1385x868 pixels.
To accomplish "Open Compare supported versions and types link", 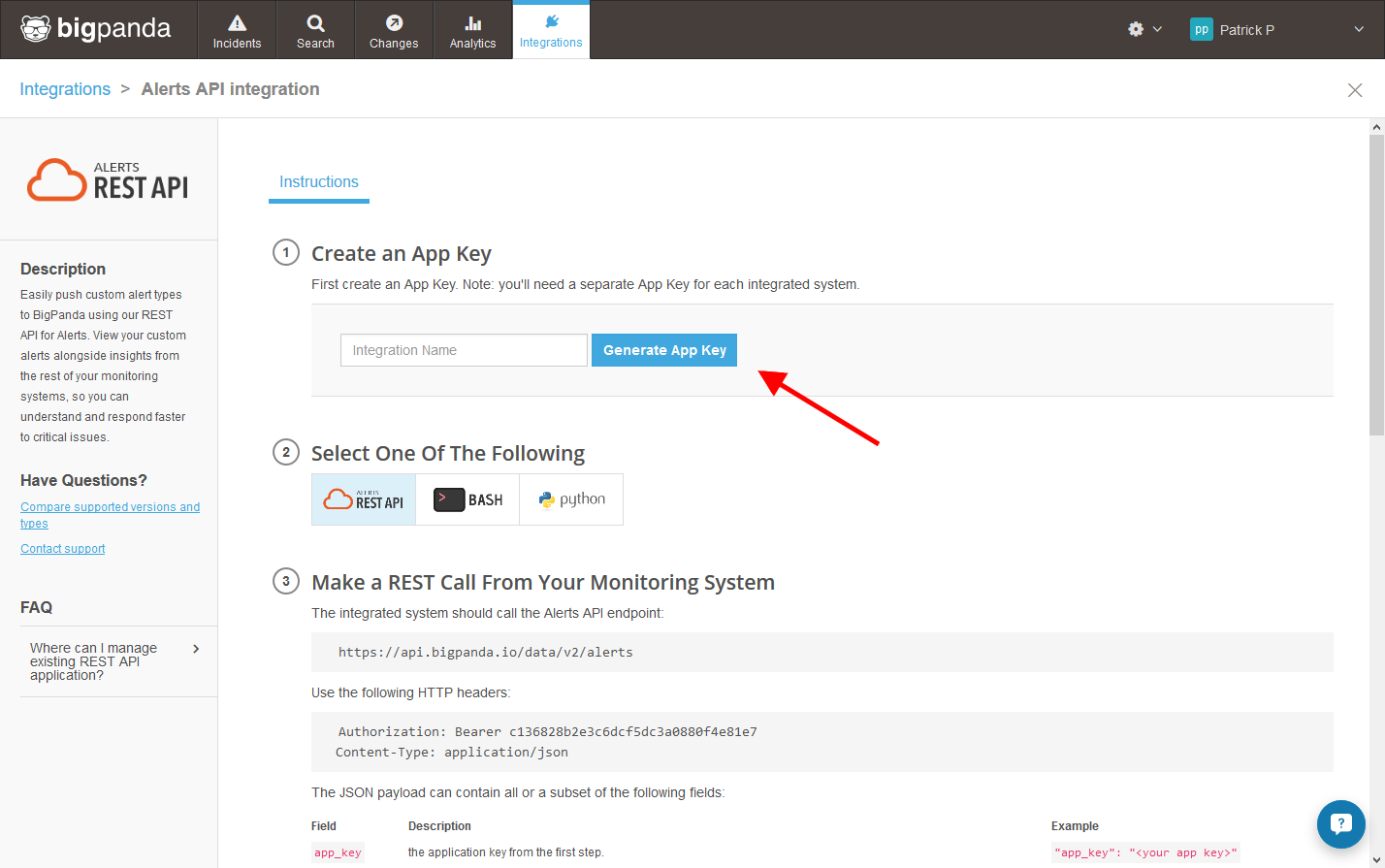I will coord(110,507).
